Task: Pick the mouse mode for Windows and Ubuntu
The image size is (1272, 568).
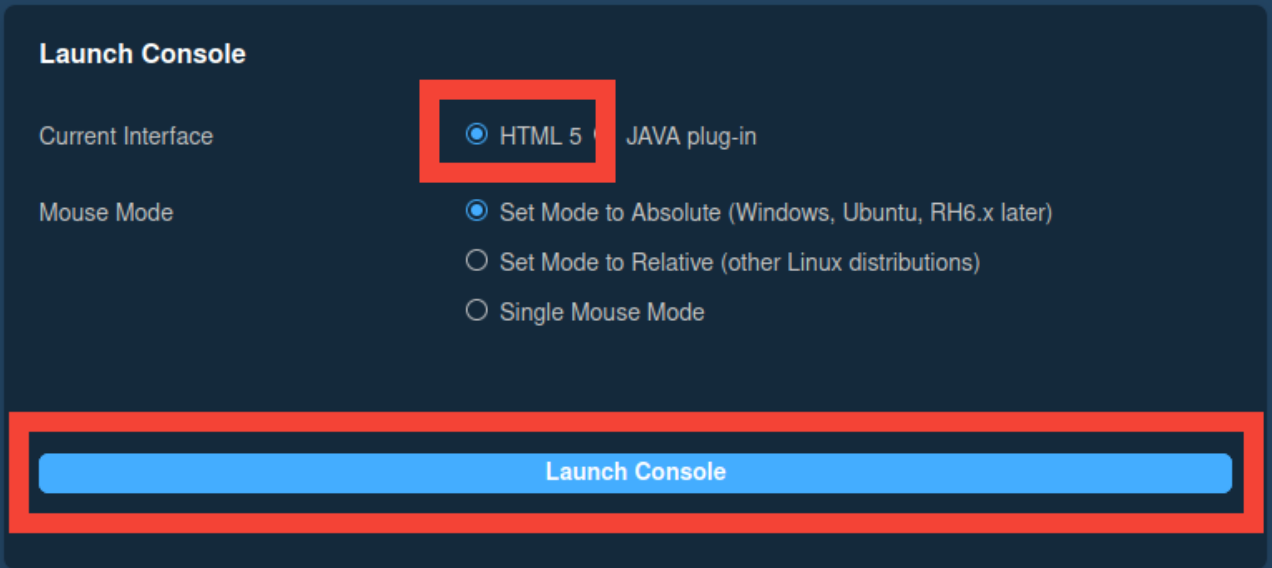Action: click(x=477, y=212)
